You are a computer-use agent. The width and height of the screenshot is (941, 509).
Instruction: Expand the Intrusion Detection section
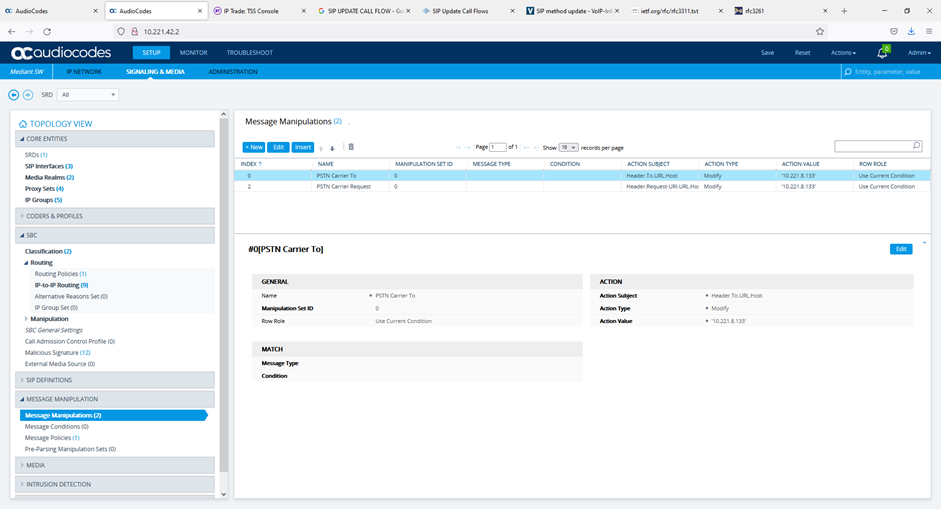[x=115, y=484]
